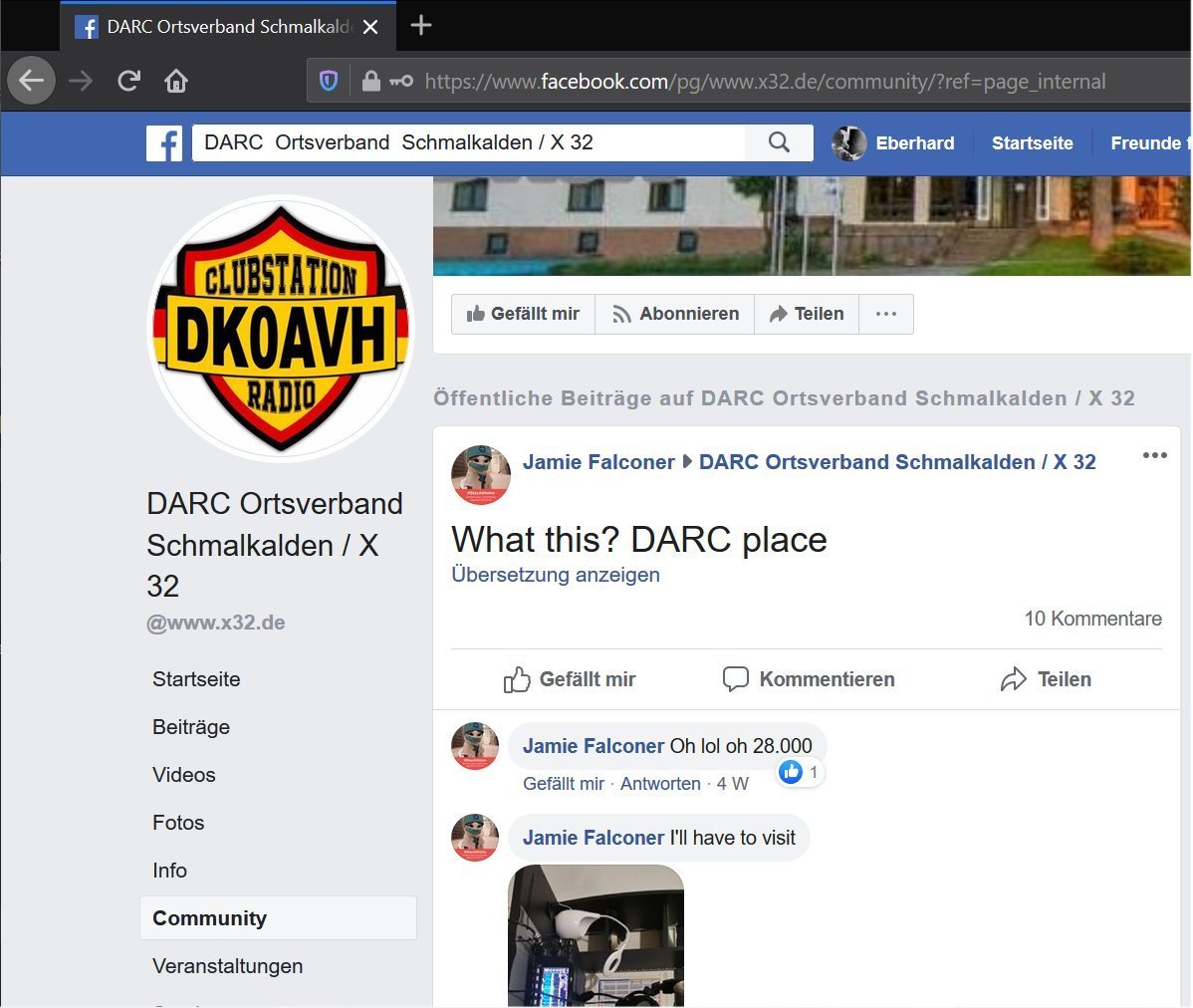
Task: Select Veranstaltungen in the left sidebar
Action: [227, 965]
